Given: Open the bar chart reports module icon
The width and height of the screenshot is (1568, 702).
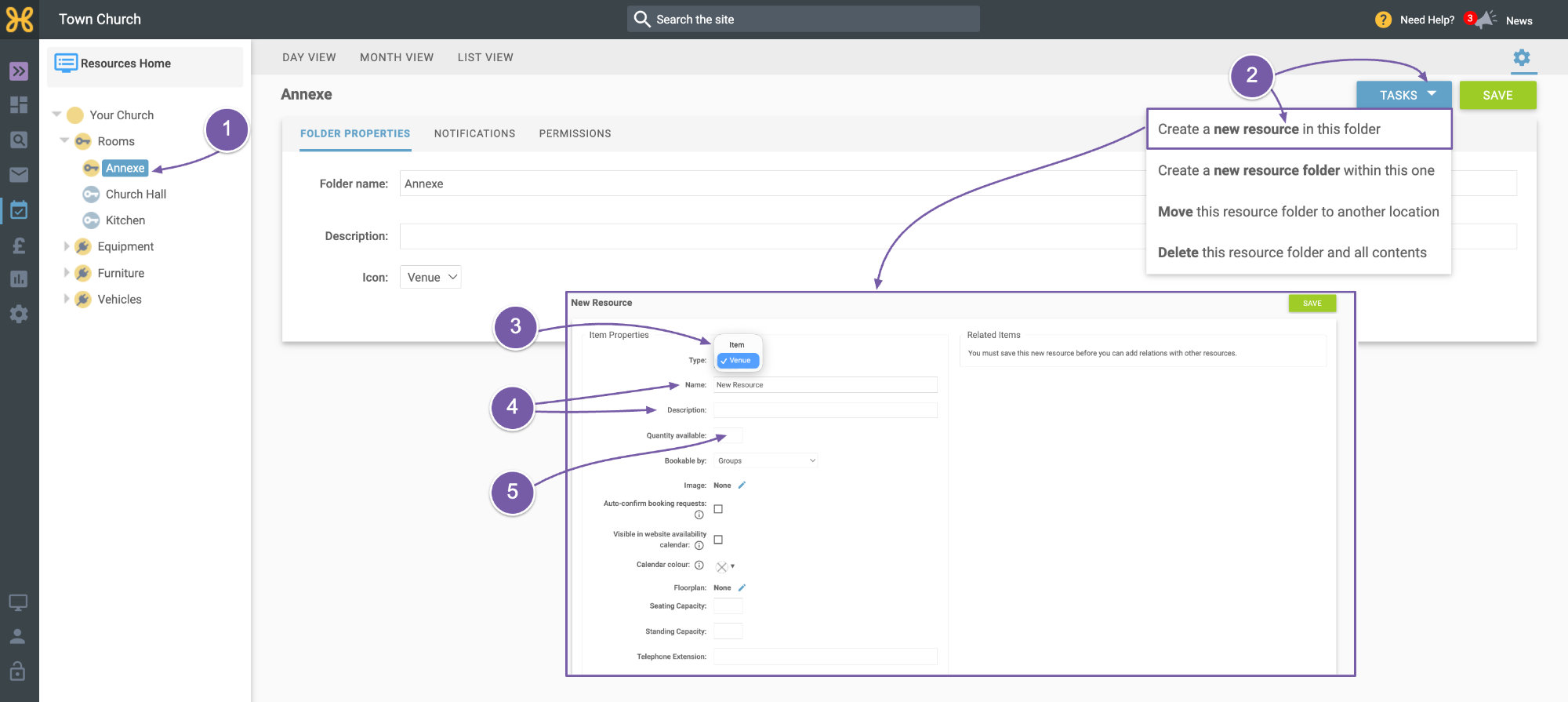Looking at the screenshot, I should (19, 279).
